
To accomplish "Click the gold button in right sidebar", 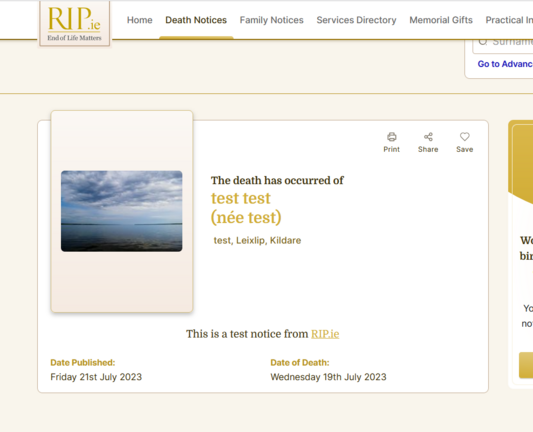I will point(526,365).
